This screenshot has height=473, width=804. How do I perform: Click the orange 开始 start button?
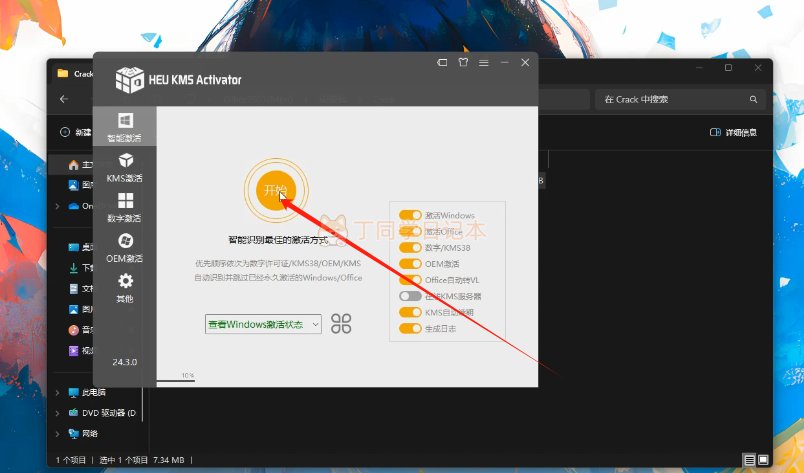[x=276, y=190]
